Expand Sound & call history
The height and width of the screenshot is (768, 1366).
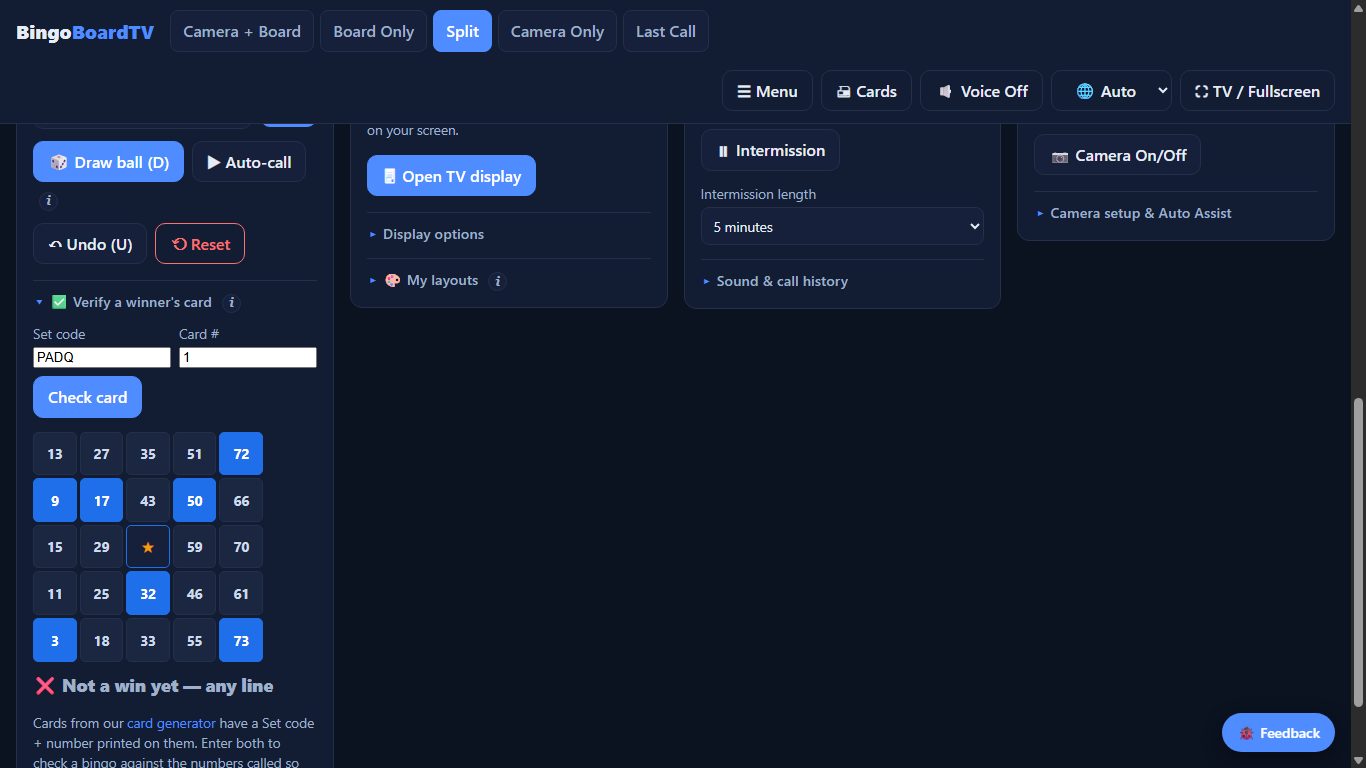pos(775,281)
